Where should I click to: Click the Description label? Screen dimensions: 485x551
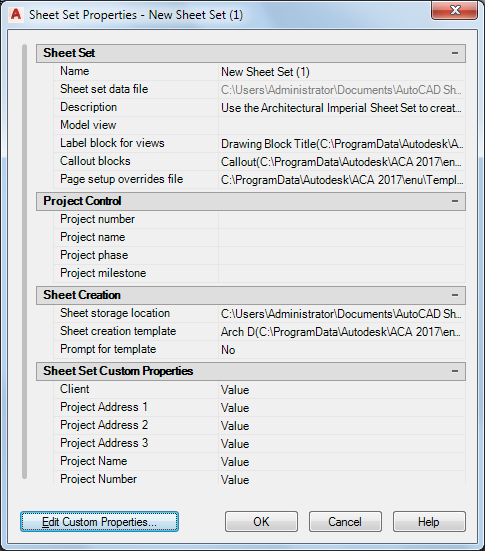[89, 107]
